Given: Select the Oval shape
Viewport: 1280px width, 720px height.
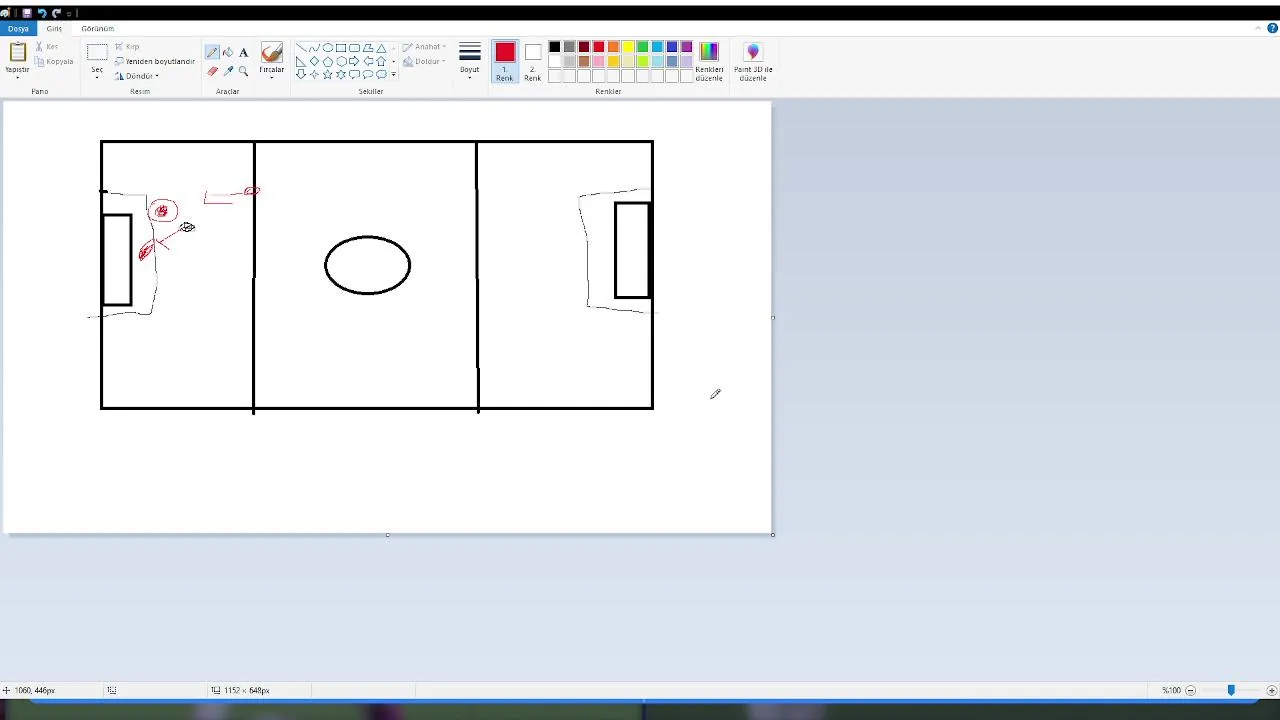Looking at the screenshot, I should pos(328,47).
